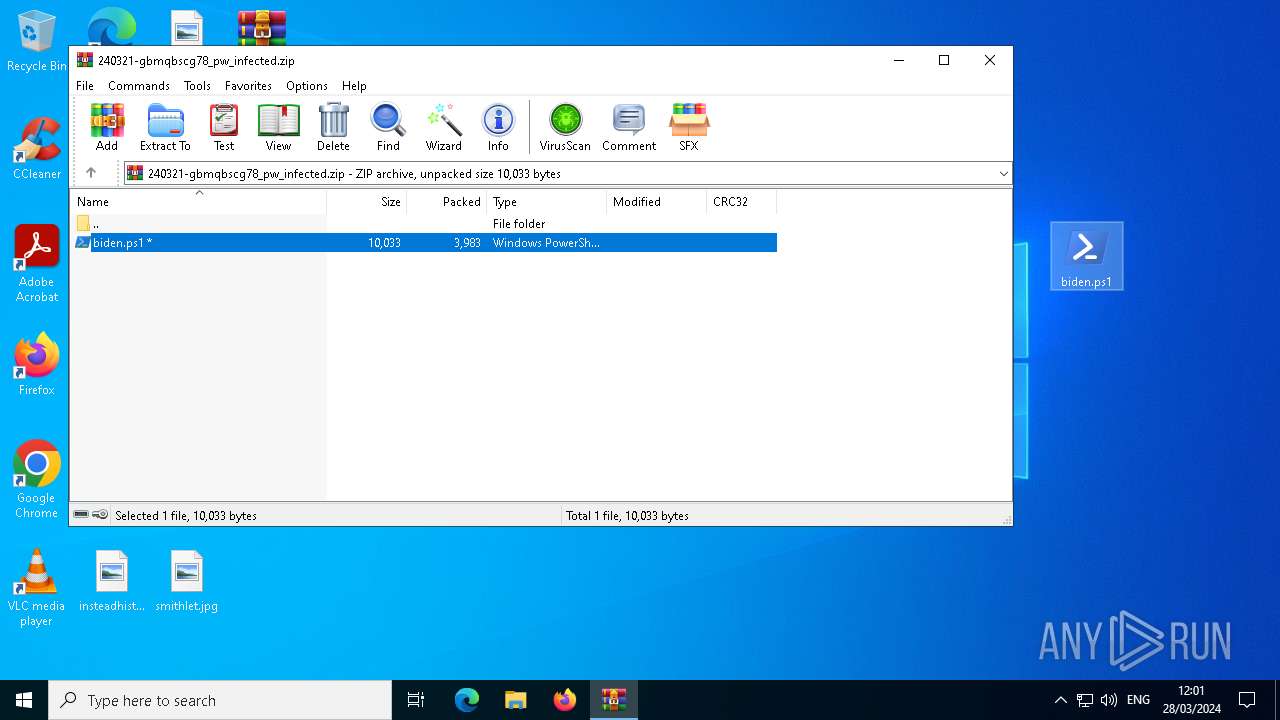Screen dimensions: 1280x720
Task: Click 'Total 1 file, 10,033 bytes' status text
Action: [627, 516]
